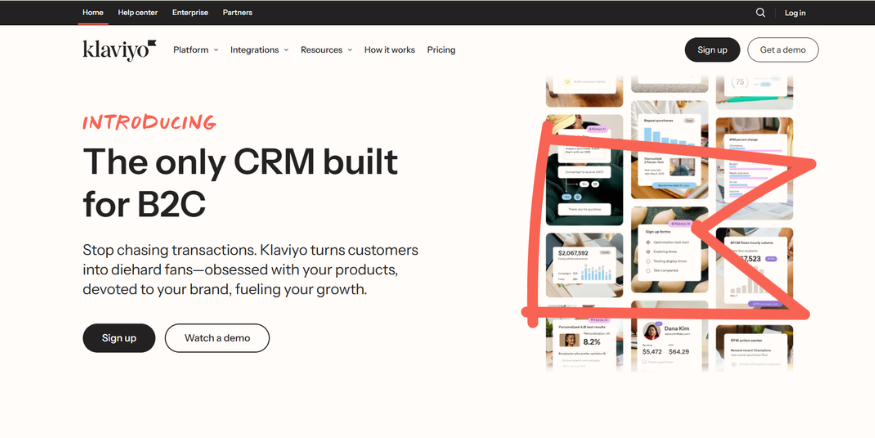This screenshot has height=438, width=875.
Task: Click the 8.2% A/B test results card
Action: (585, 340)
